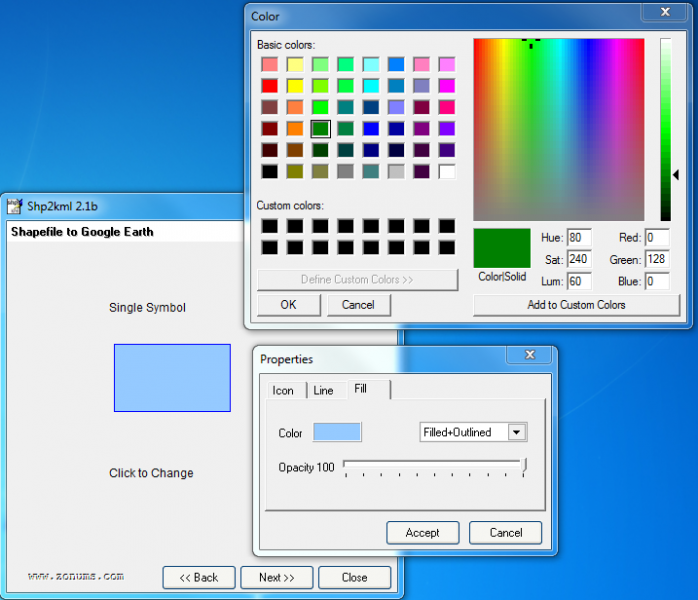Pick the pure red basic color swatch
The width and height of the screenshot is (698, 600).
click(269, 85)
